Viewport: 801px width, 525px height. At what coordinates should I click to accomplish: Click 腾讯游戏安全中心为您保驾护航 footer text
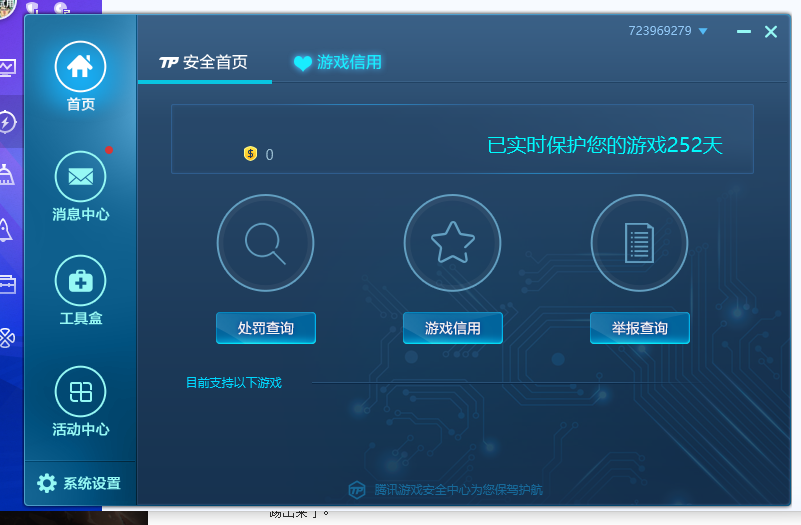click(x=458, y=490)
